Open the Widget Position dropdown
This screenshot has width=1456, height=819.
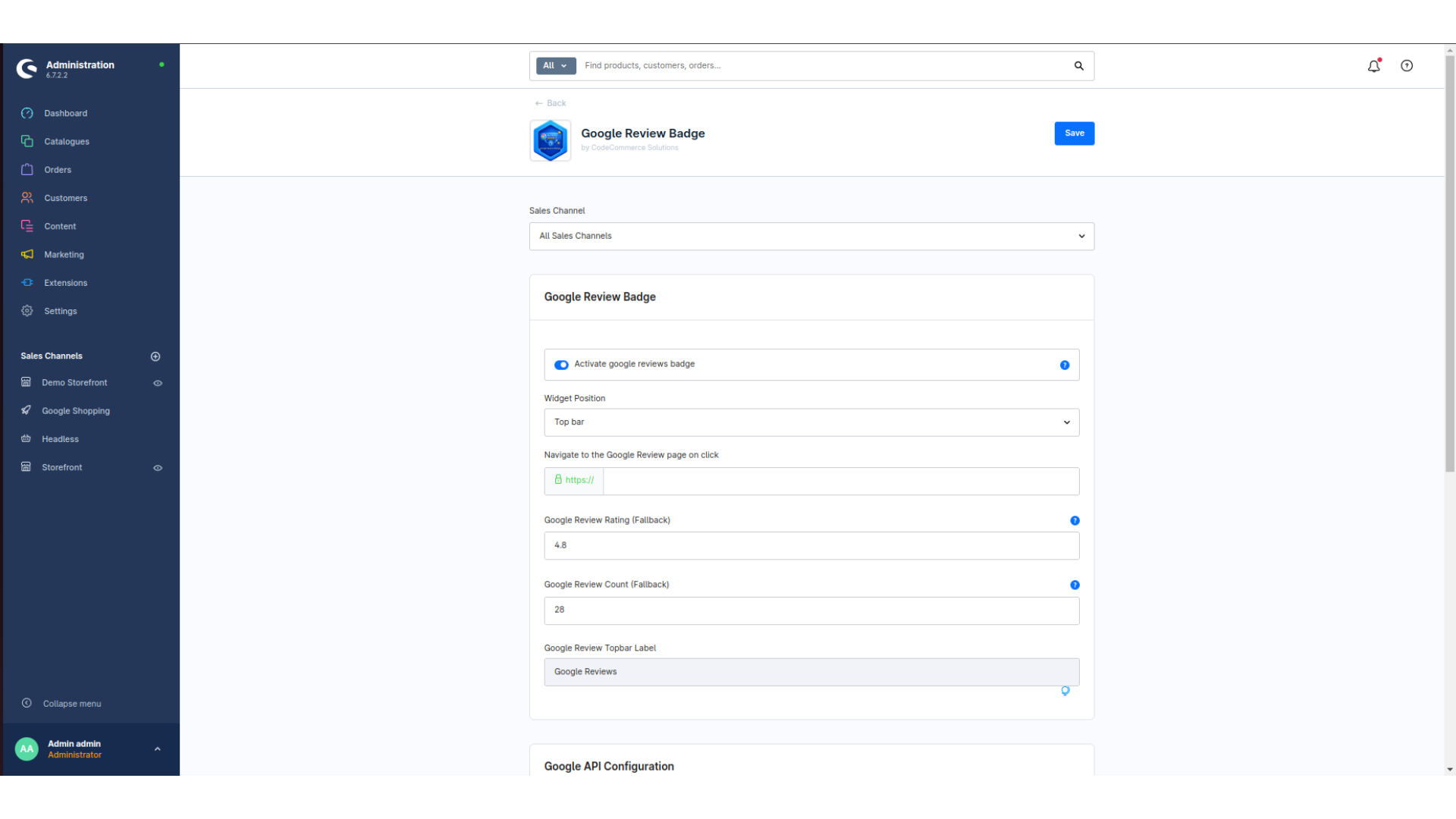pos(811,422)
